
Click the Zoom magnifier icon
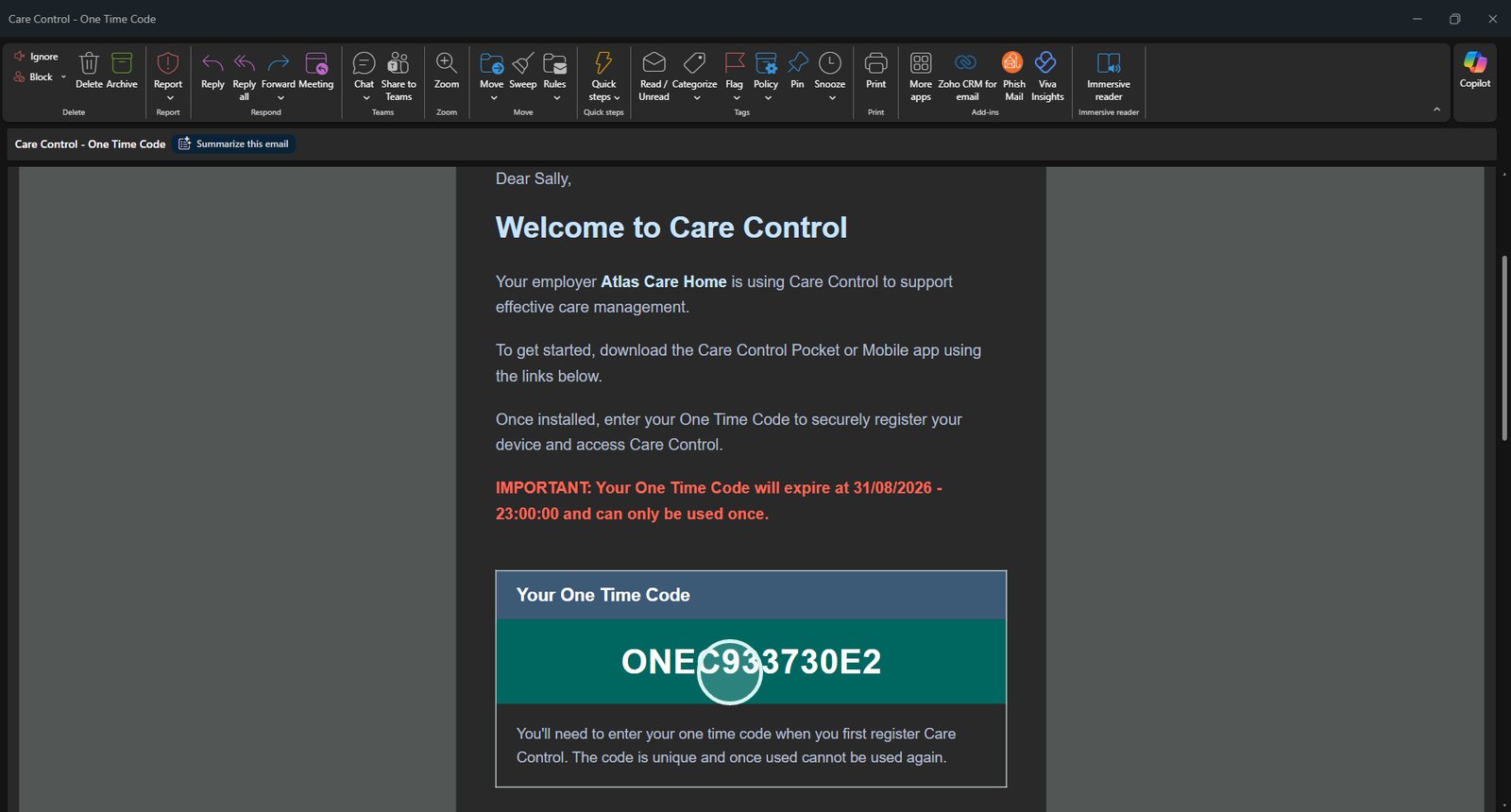(447, 63)
